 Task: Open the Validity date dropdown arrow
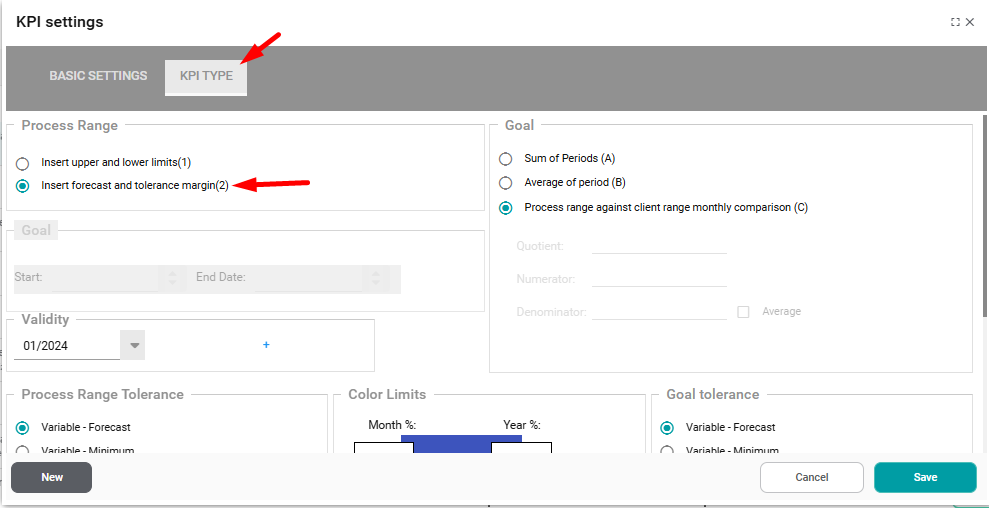133,345
